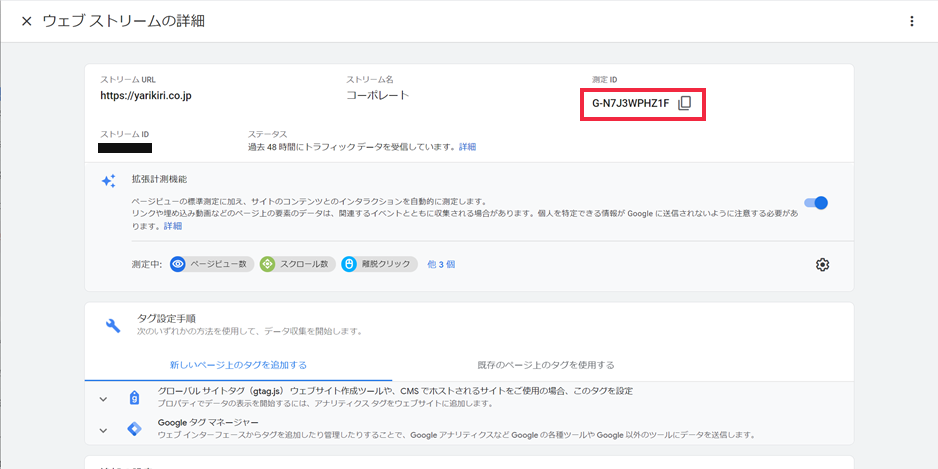Click the scrolls chip icon
938x469 pixels.
coord(267,264)
